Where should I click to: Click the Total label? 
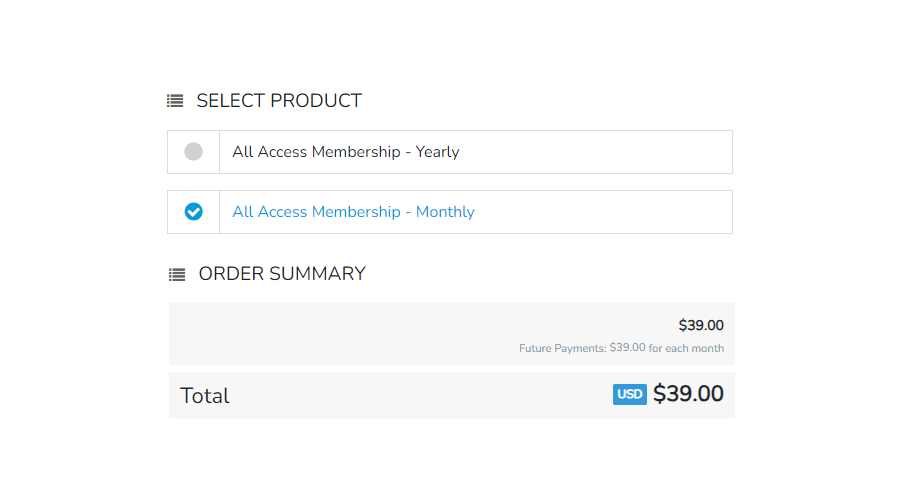click(x=204, y=396)
